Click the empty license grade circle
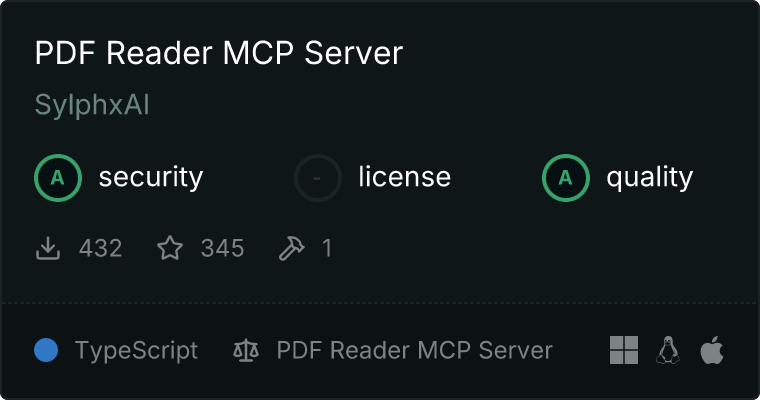The image size is (760, 400). tap(318, 178)
